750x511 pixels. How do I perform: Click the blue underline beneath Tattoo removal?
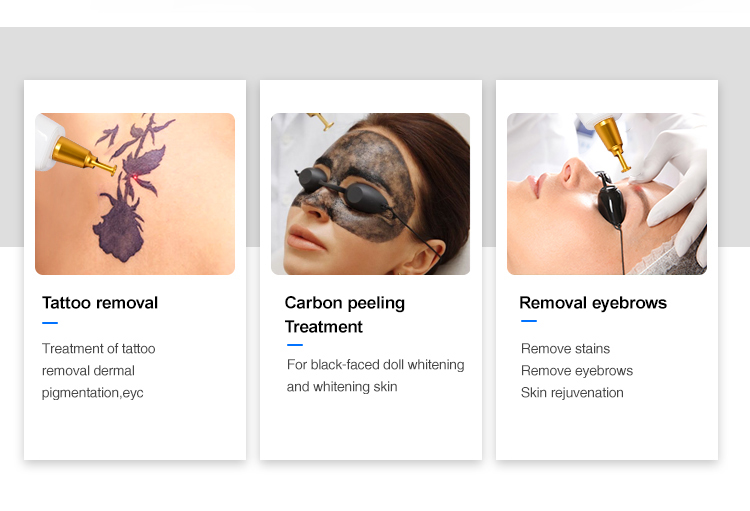click(x=50, y=323)
